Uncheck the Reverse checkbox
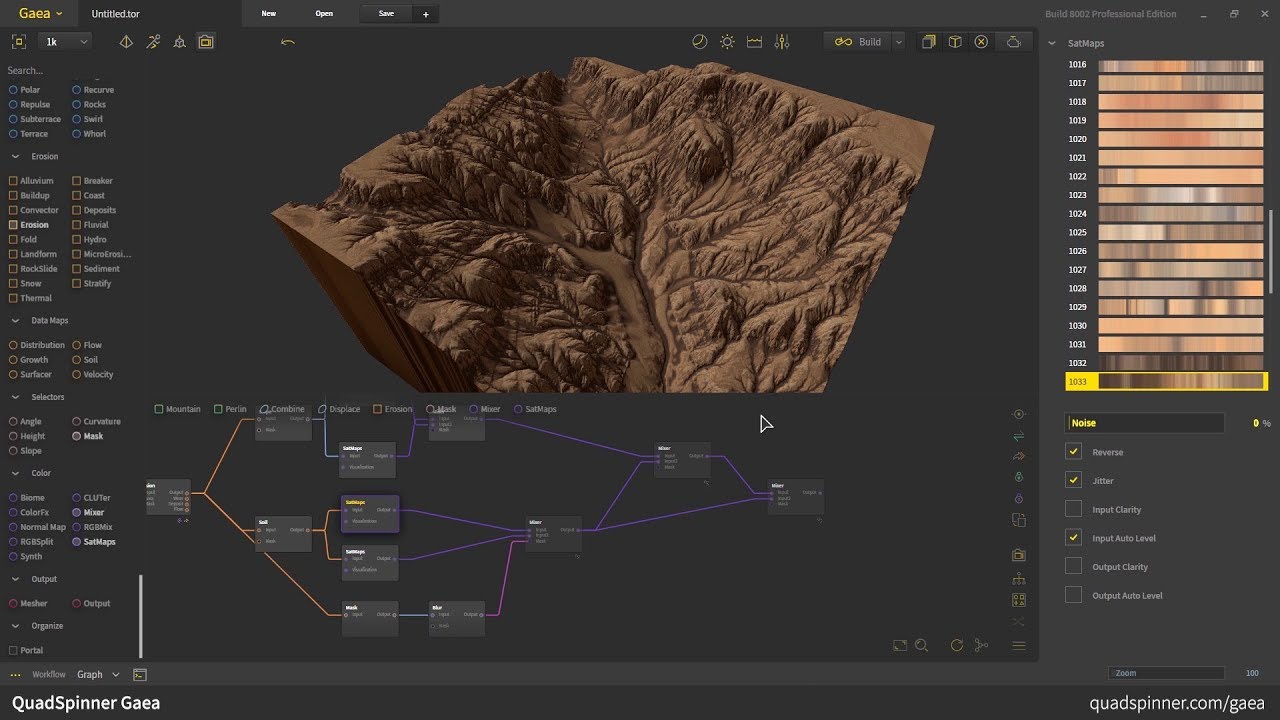The width and height of the screenshot is (1280, 720). 1074,452
